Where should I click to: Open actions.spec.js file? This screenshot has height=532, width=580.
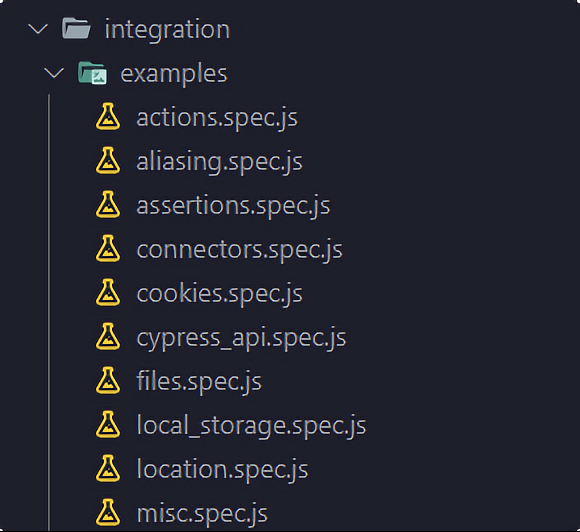pyautogui.click(x=217, y=119)
